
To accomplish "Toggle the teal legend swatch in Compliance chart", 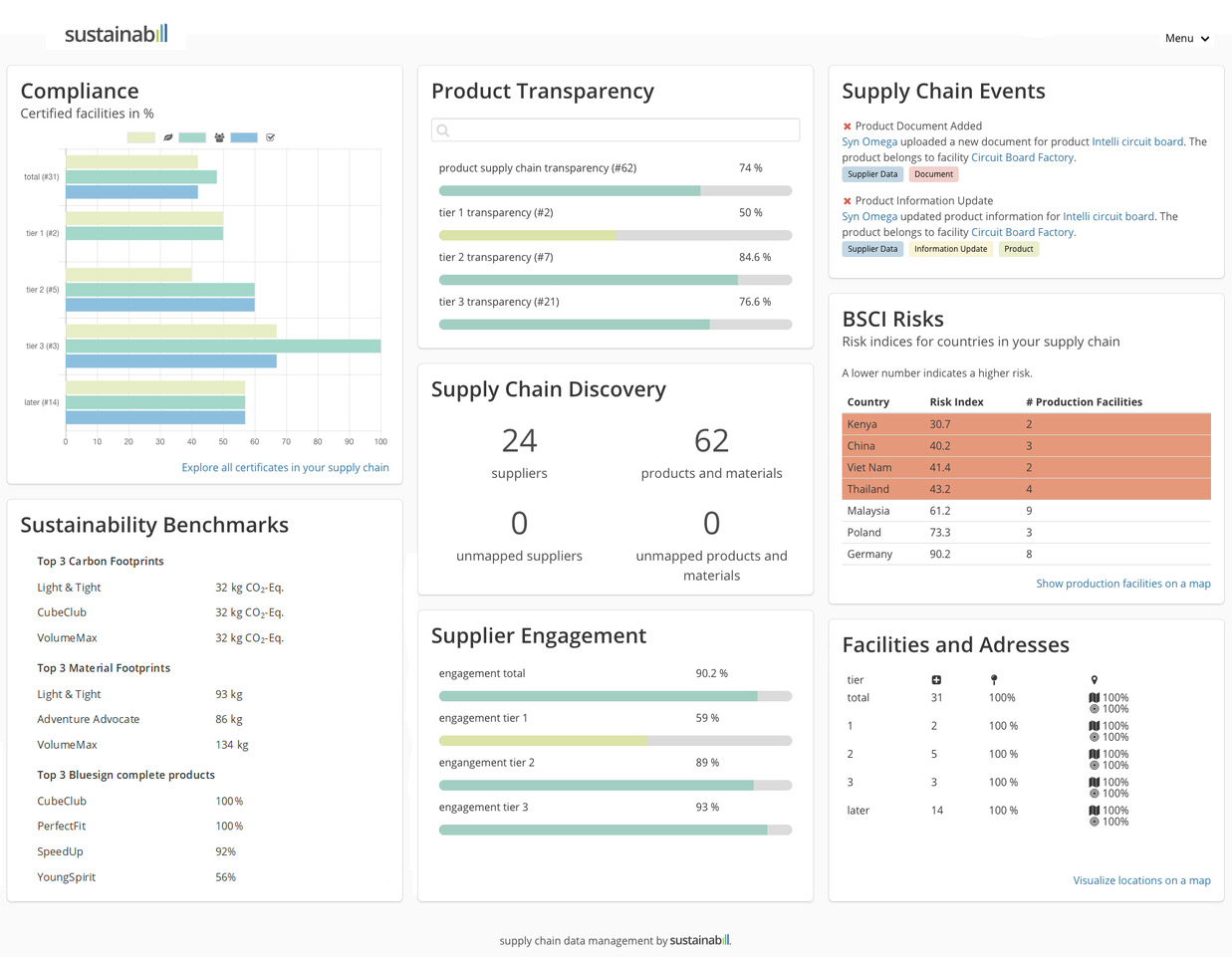I will 192,137.
